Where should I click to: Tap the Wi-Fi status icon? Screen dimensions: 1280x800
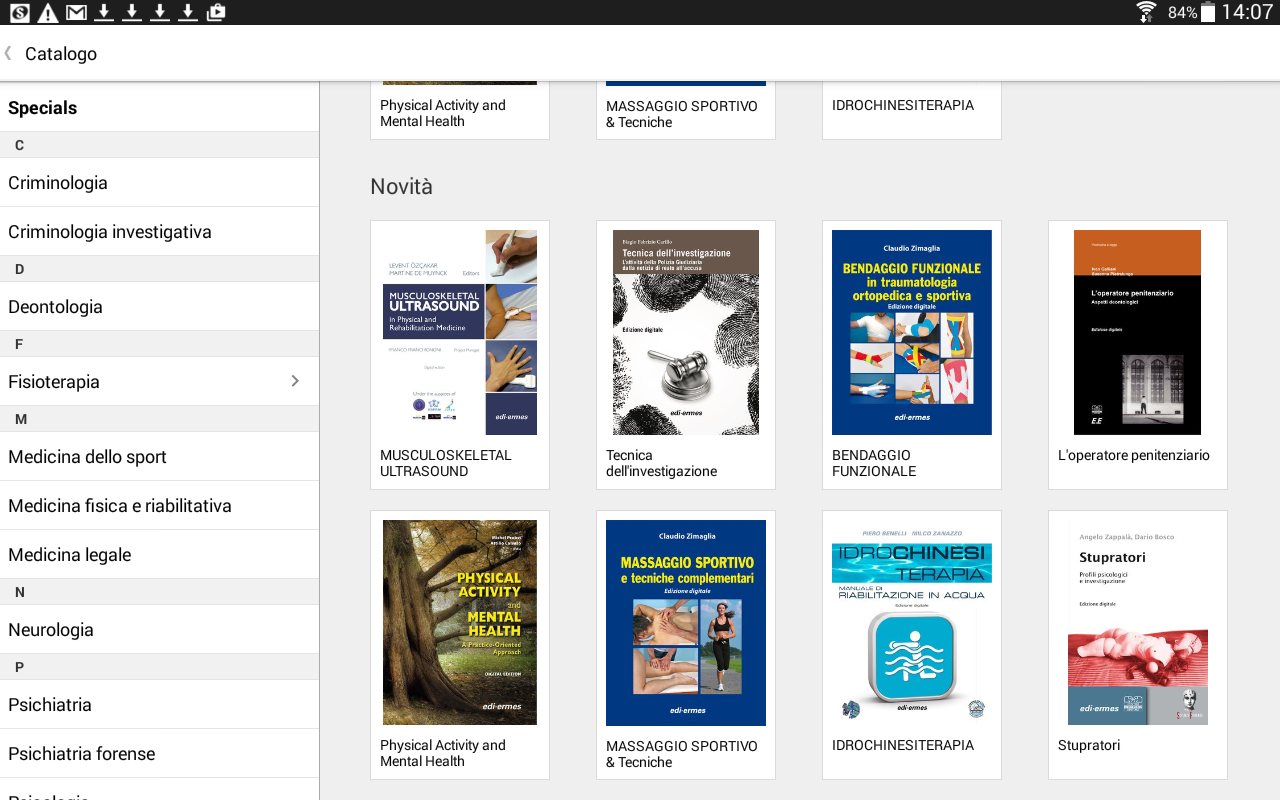tap(1146, 12)
